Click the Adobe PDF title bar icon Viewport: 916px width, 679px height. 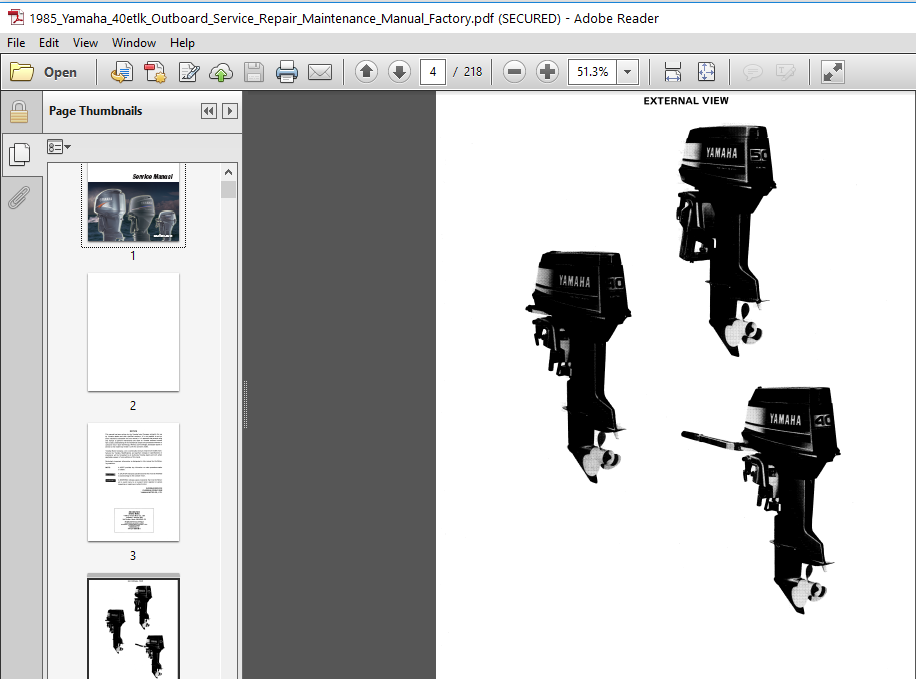click(x=16, y=18)
